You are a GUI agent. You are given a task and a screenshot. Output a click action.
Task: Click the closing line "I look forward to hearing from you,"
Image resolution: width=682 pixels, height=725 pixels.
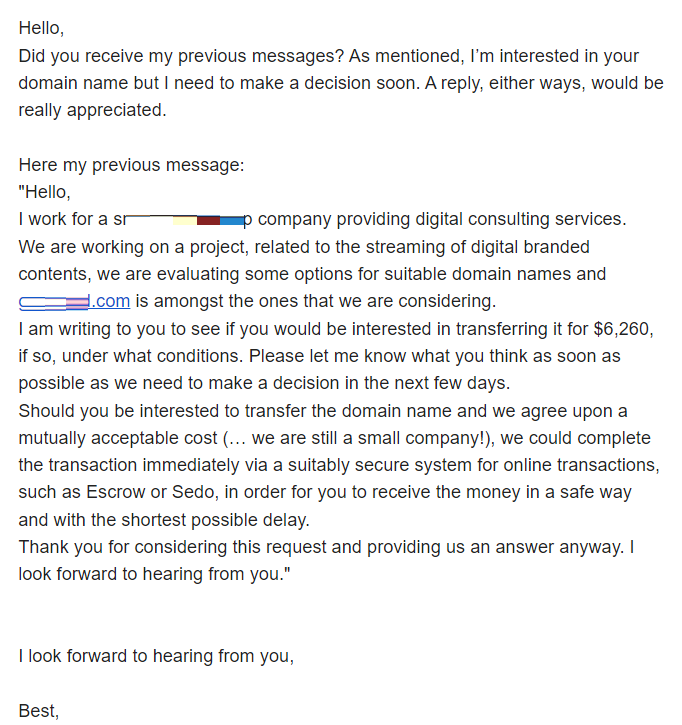(156, 656)
